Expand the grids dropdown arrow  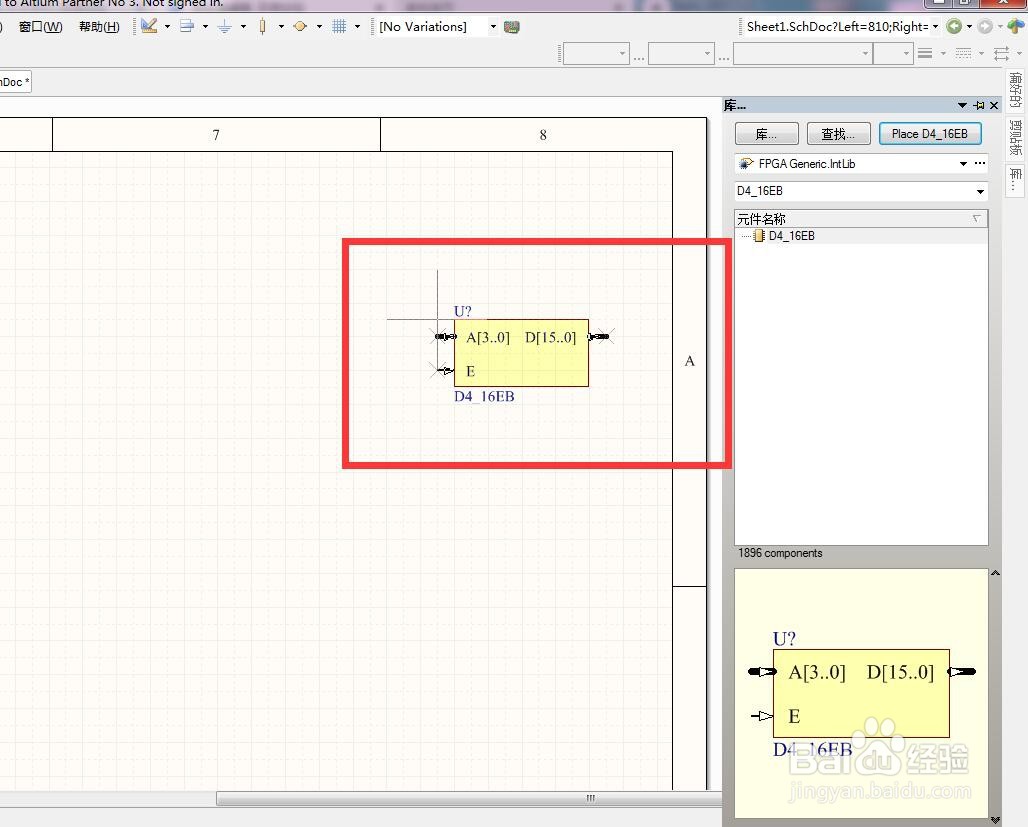click(x=357, y=27)
